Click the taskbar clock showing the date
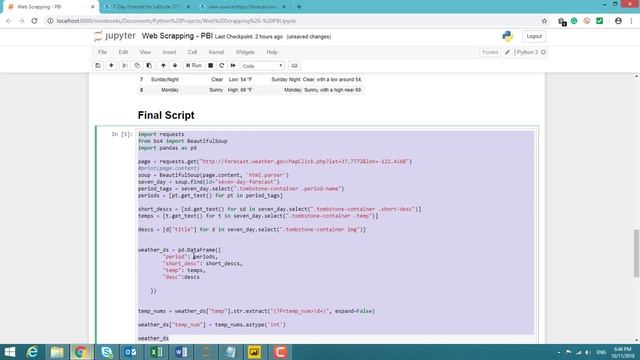The height and width of the screenshot is (360, 640). click(622, 352)
